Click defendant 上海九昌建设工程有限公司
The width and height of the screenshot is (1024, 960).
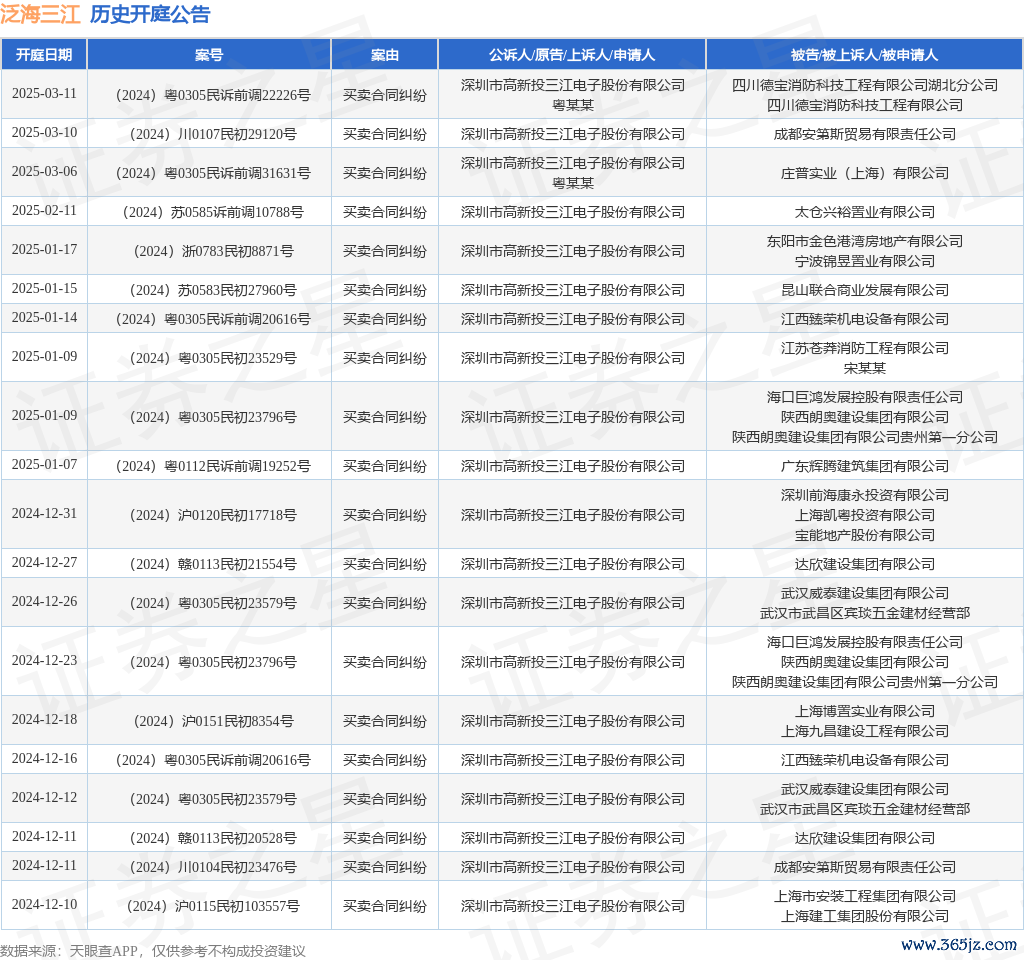point(865,731)
